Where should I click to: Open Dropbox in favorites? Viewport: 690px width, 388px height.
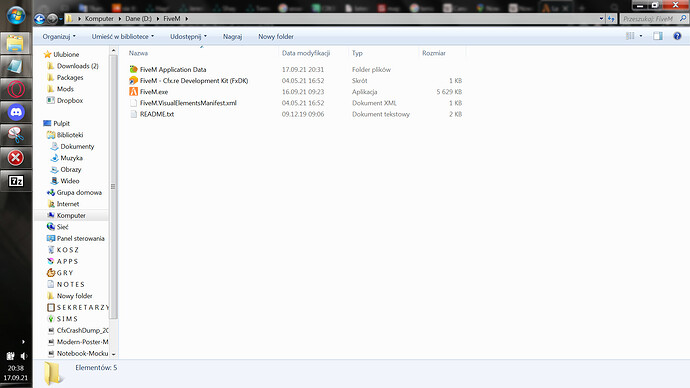tap(70, 100)
